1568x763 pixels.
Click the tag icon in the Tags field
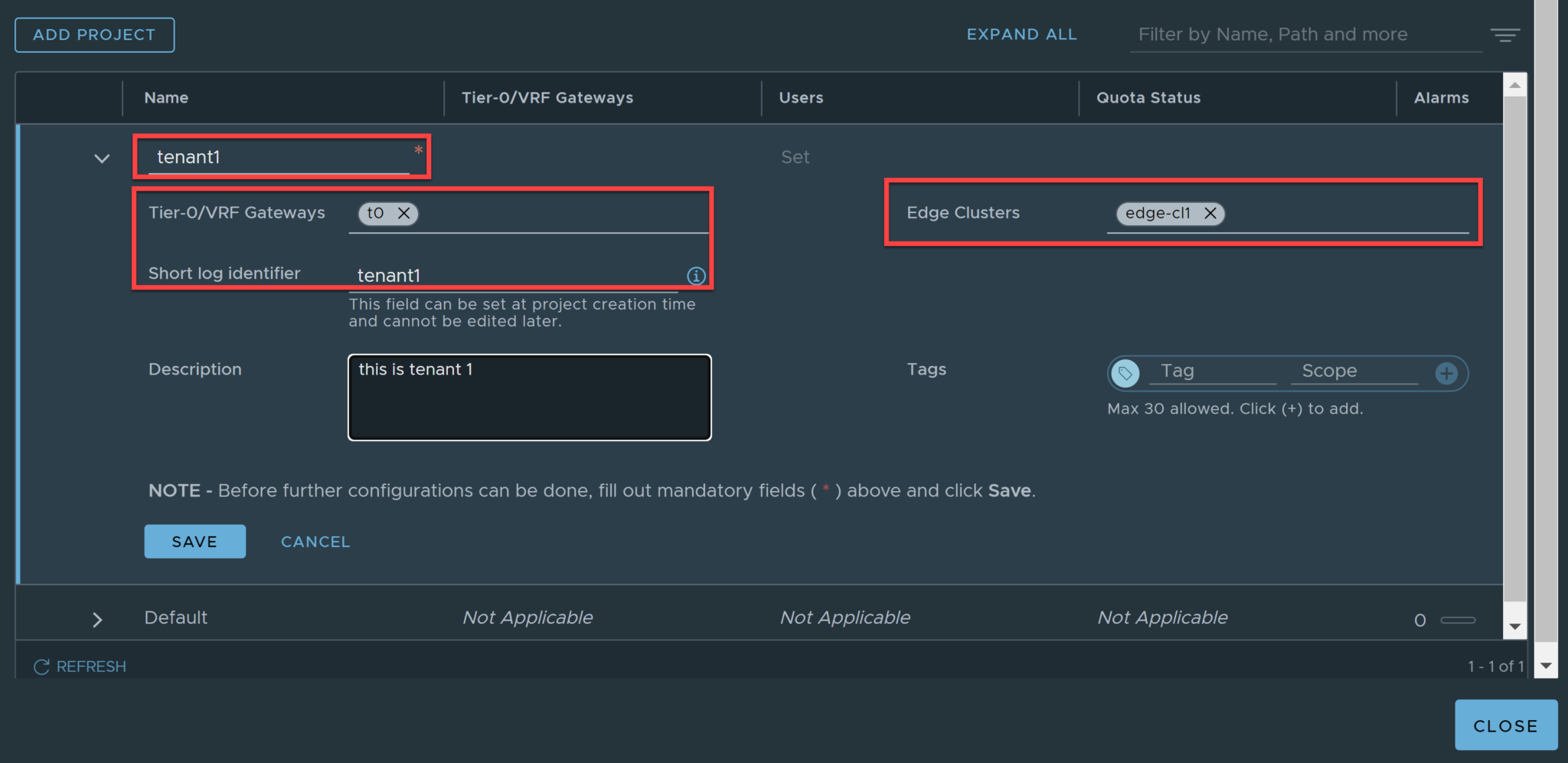[1125, 373]
